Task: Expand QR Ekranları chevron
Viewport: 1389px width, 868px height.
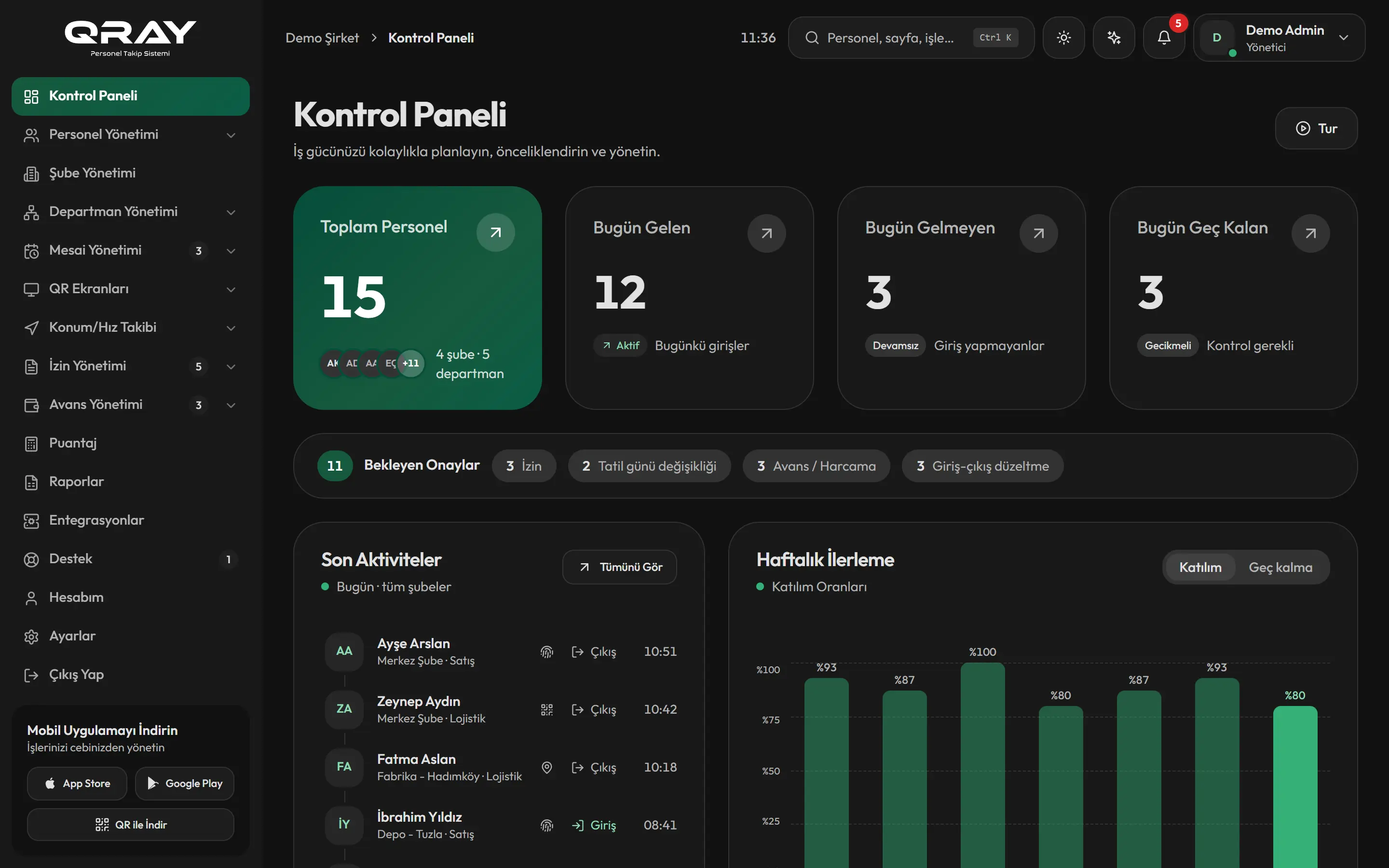Action: pos(231,289)
